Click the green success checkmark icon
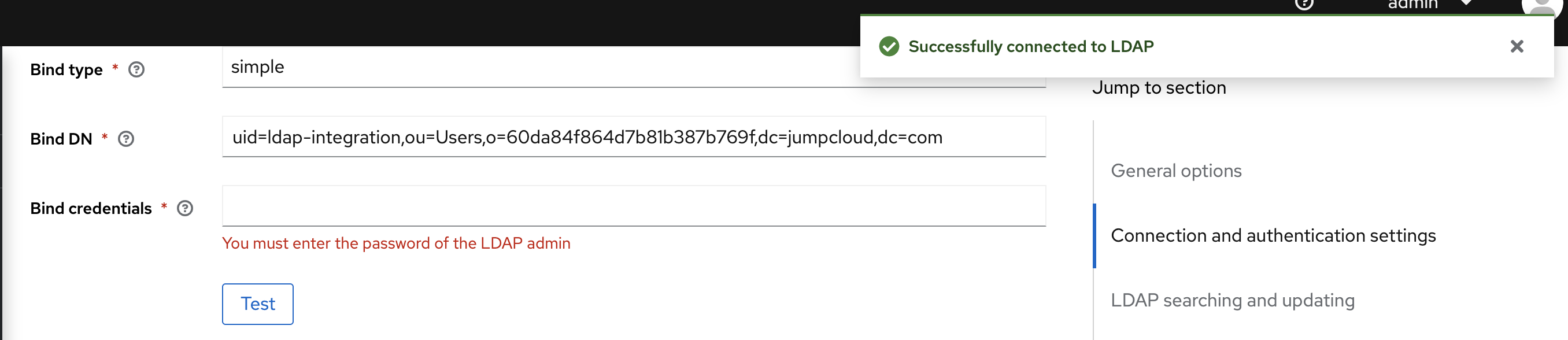Viewport: 1568px width, 340px height. (x=890, y=45)
